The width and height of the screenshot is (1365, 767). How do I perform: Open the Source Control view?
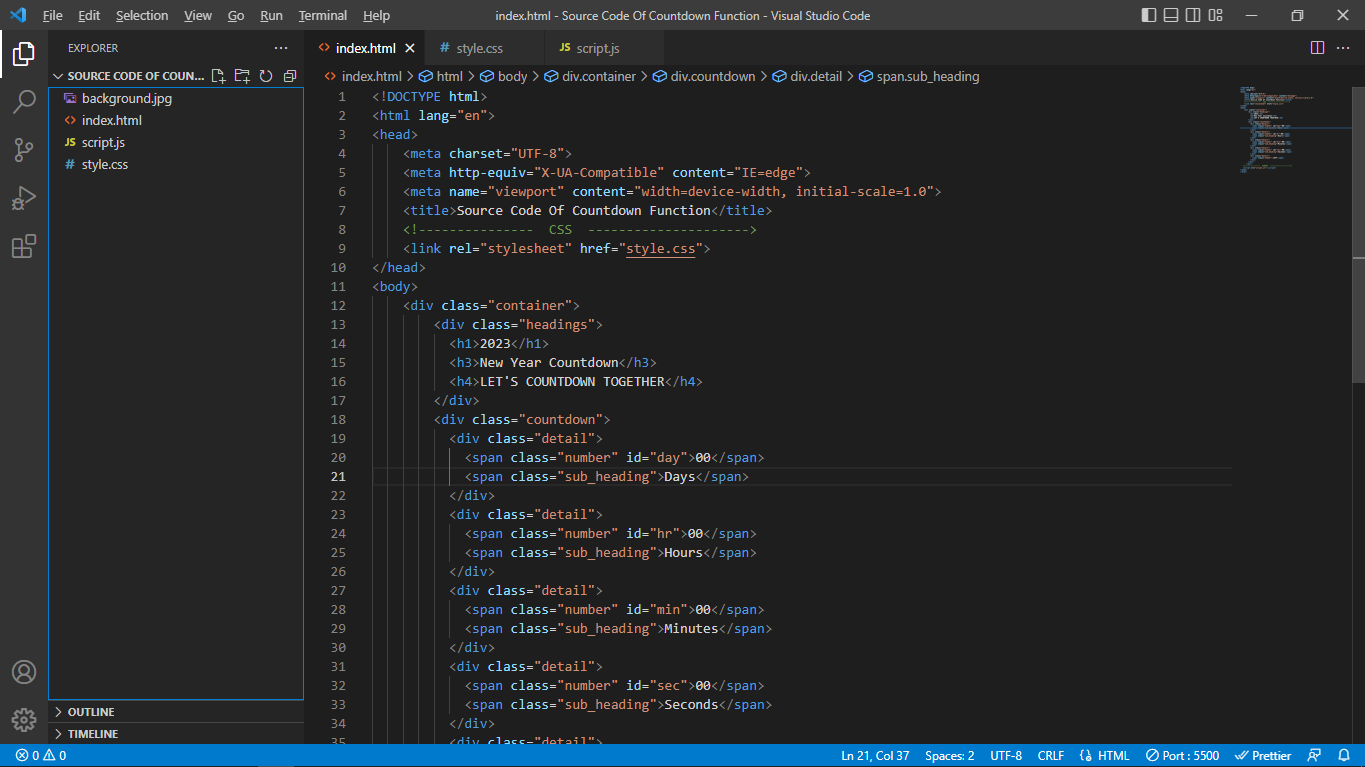(x=24, y=150)
